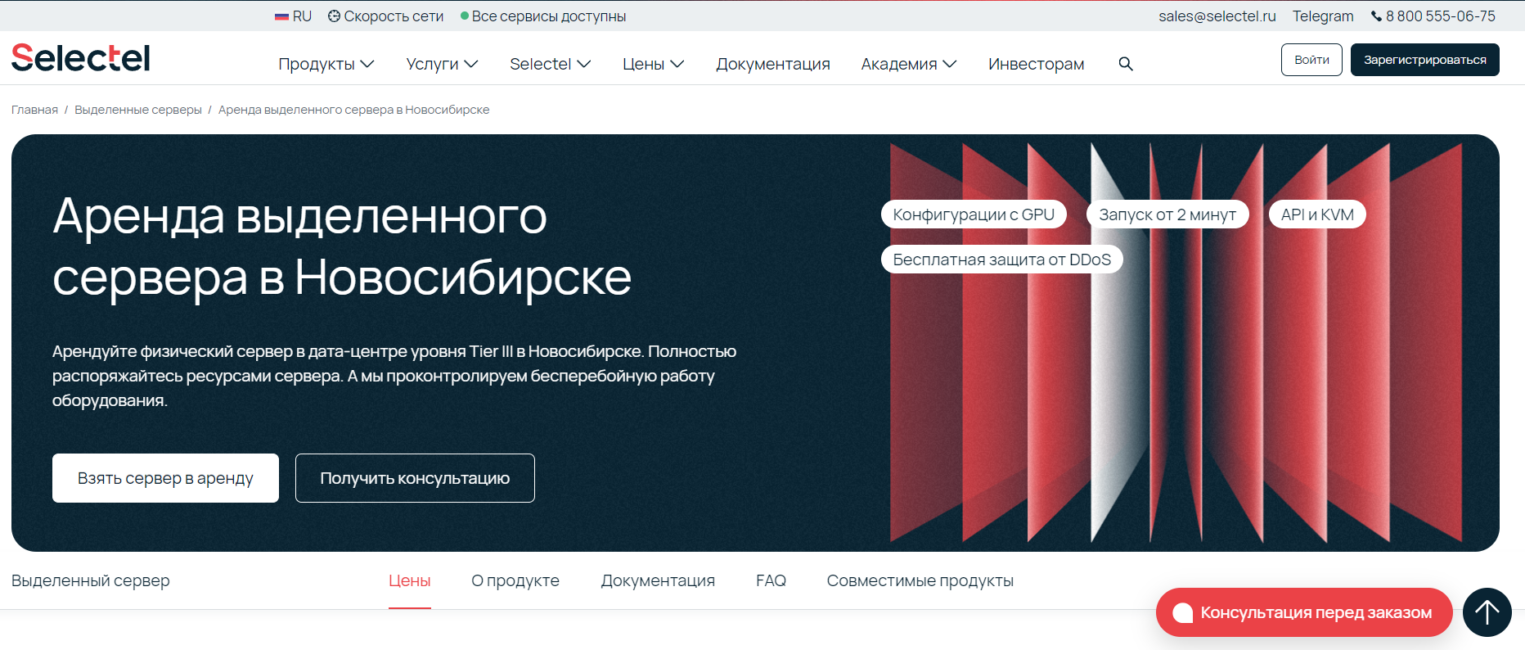Screen dimensions: 1525x650
Task: Click the API и KVM tag
Action: pos(1317,214)
